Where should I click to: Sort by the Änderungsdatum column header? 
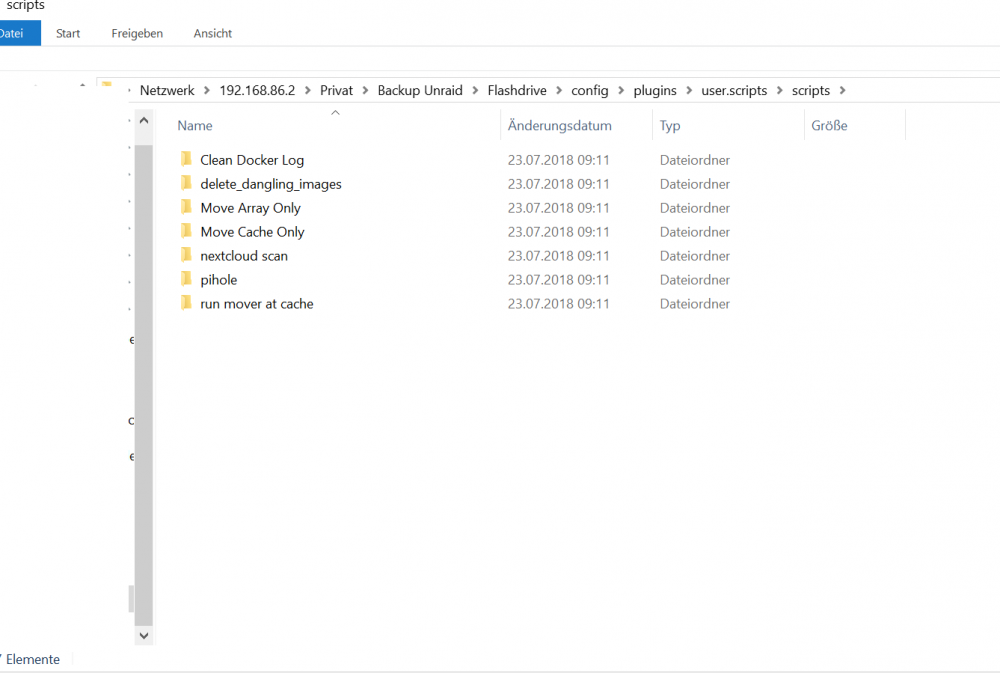click(559, 126)
